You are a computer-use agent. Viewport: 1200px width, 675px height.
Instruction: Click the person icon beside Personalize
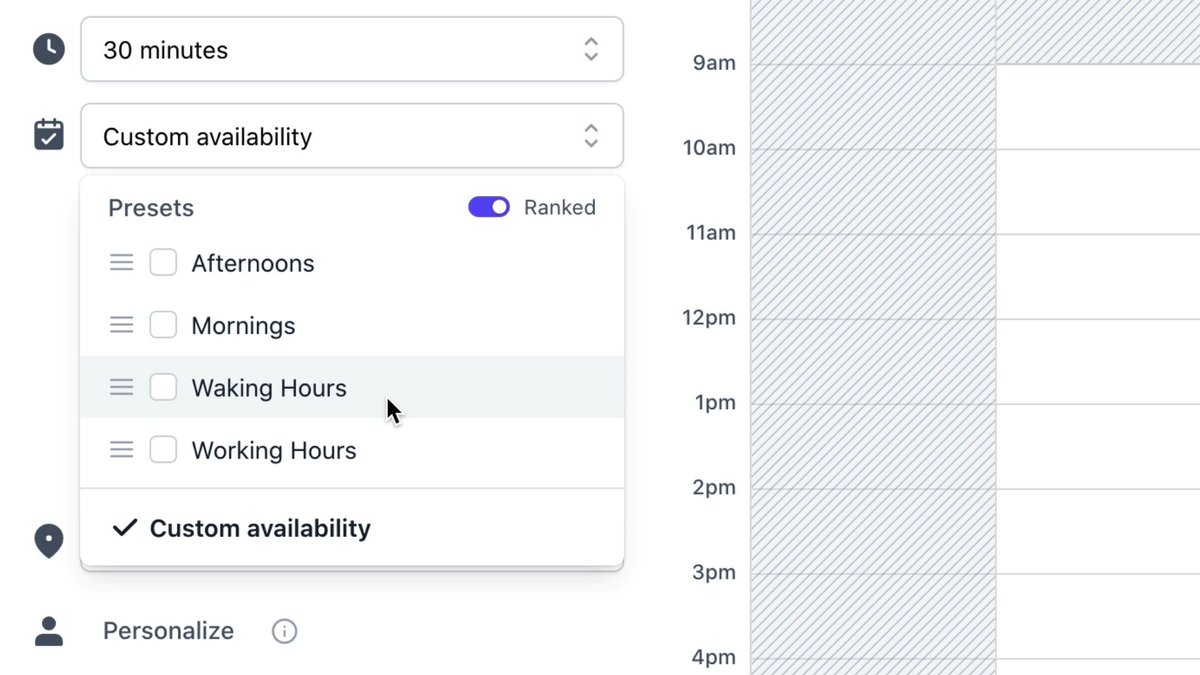[49, 631]
